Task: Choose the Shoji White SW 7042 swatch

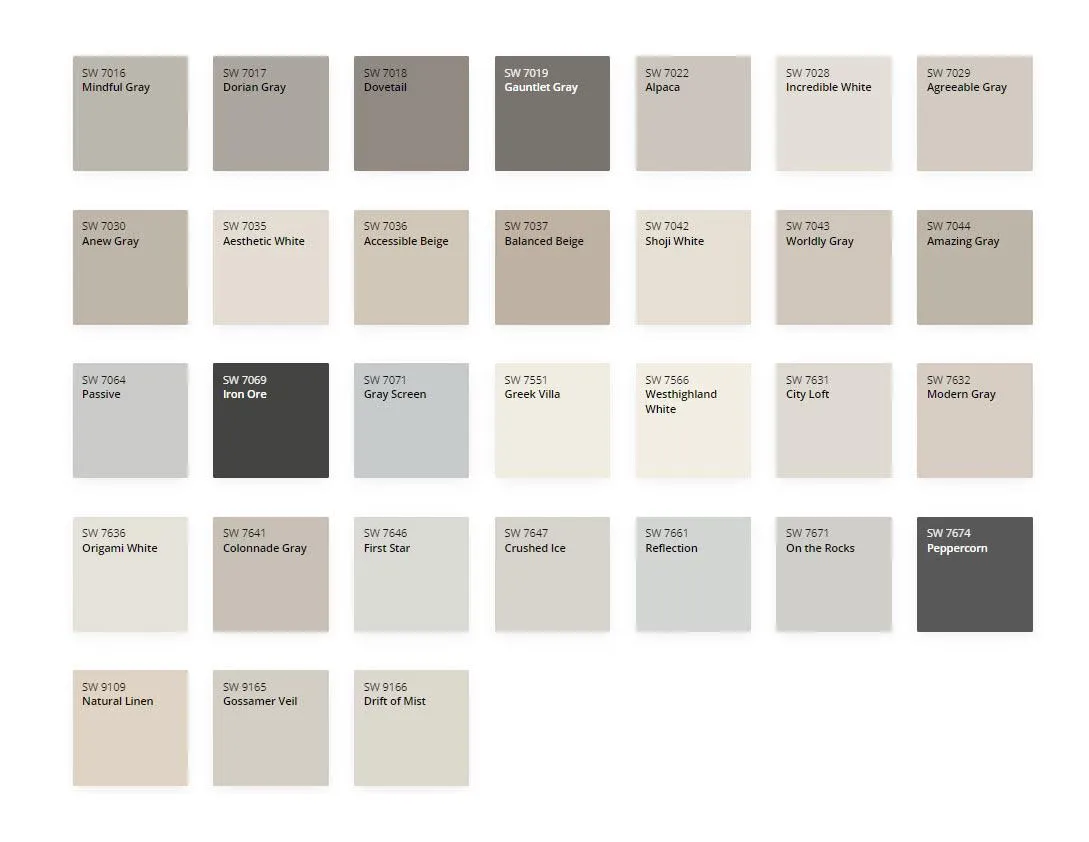Action: pos(693,267)
